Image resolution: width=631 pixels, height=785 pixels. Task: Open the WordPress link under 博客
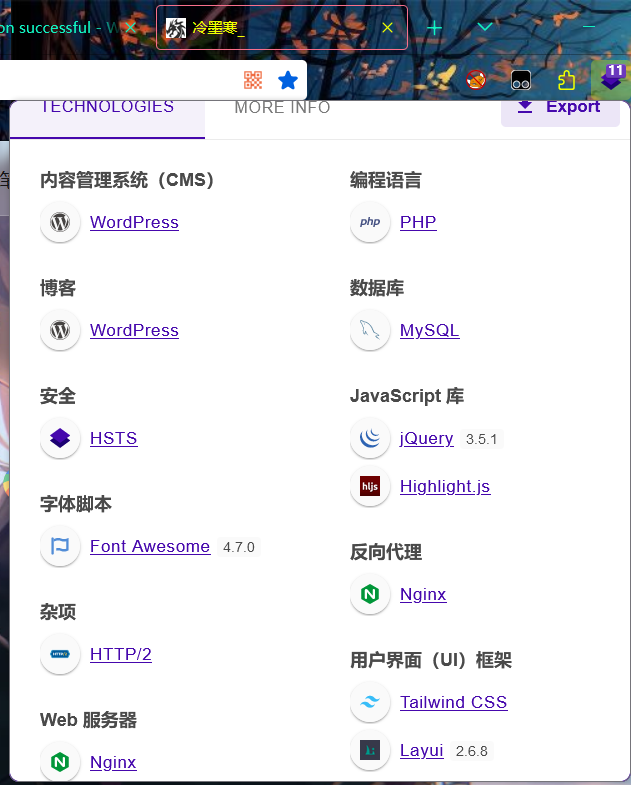[x=134, y=330]
